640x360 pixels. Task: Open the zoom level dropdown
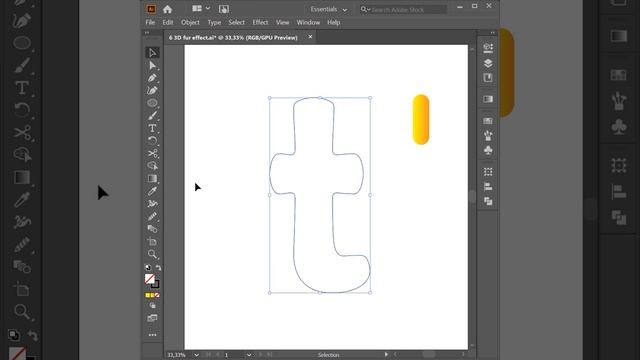(x=196, y=355)
